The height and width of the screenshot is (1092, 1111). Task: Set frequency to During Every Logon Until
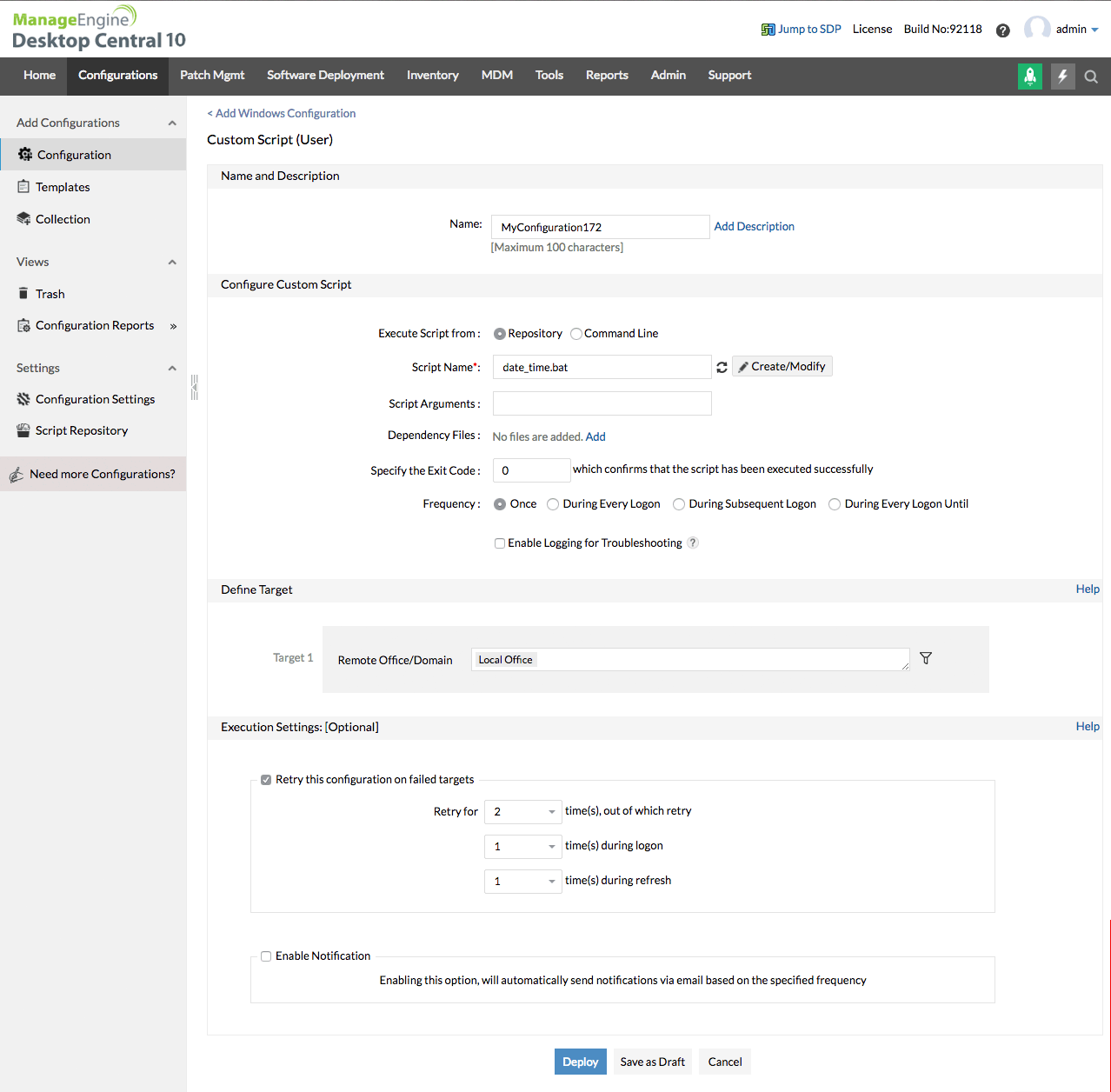[835, 504]
